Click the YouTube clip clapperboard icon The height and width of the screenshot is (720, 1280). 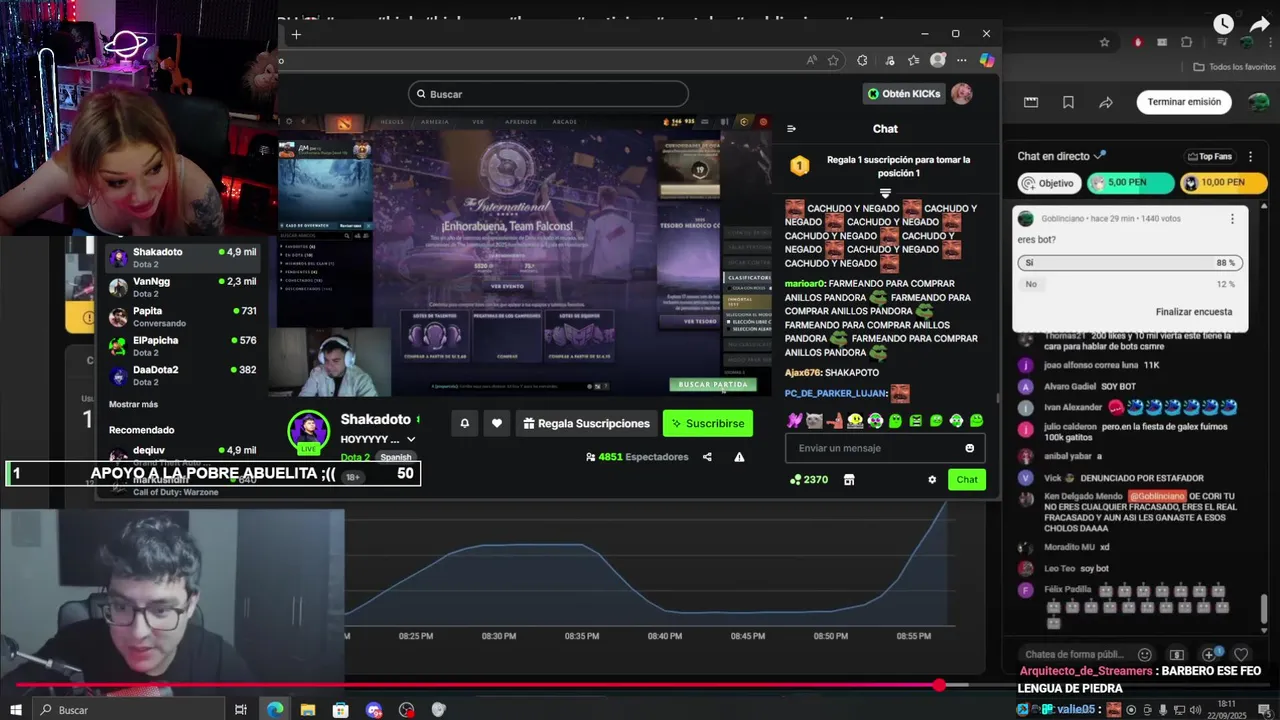click(1031, 102)
